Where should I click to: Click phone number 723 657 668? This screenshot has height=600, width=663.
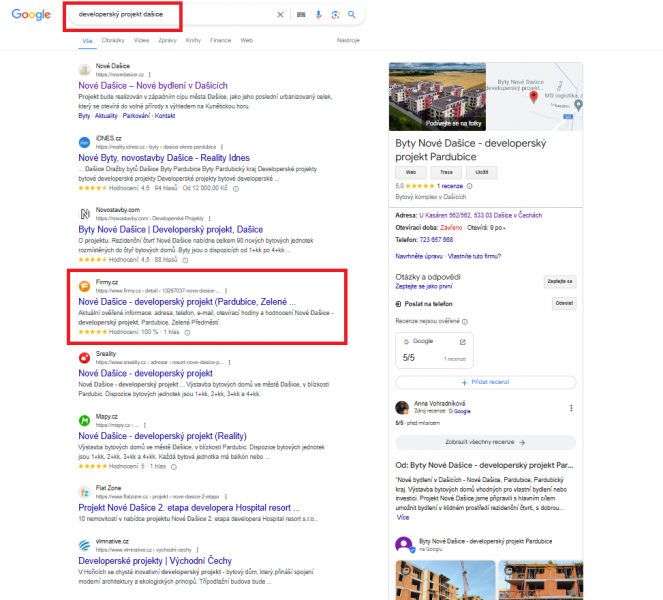click(436, 240)
